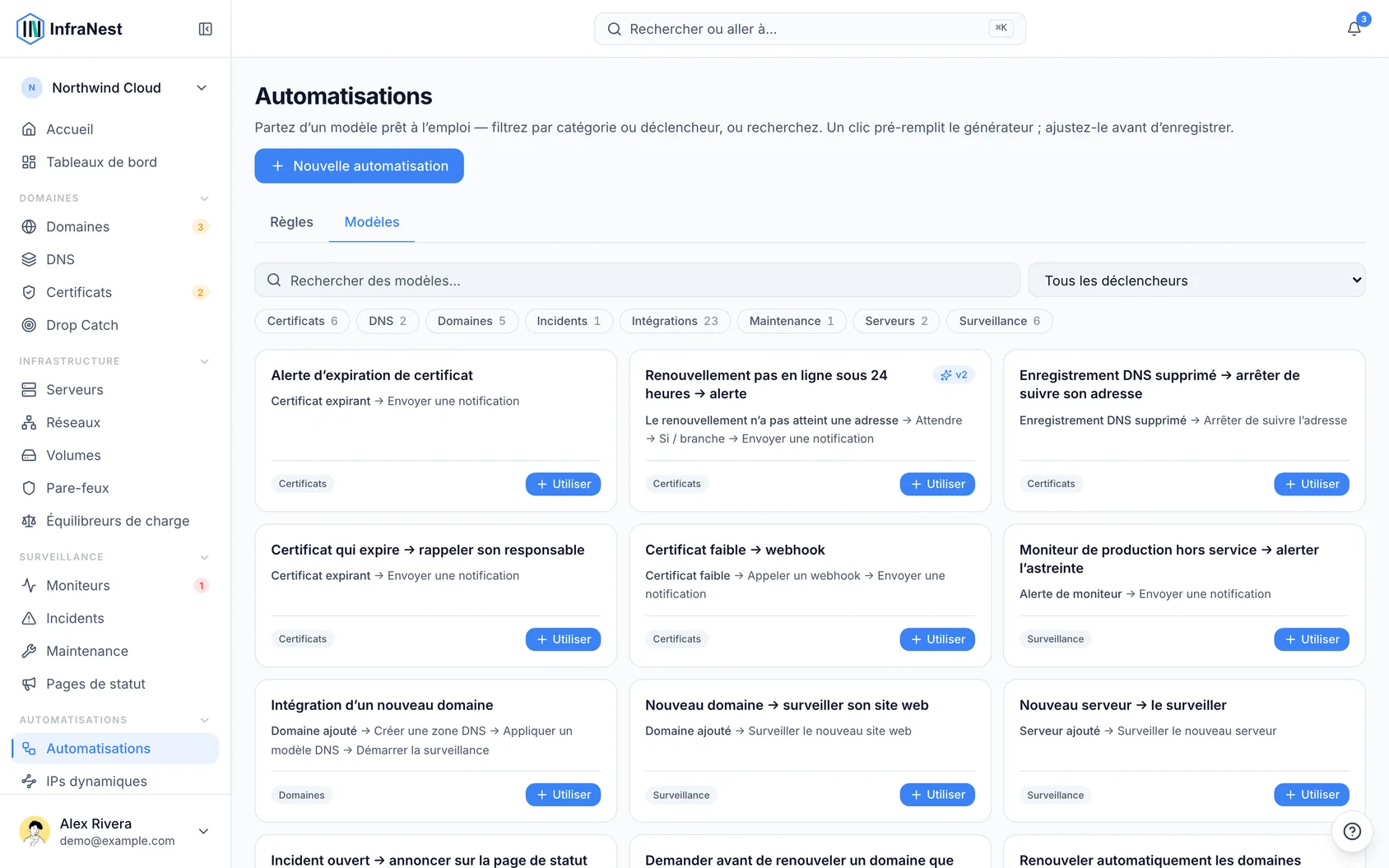Open the help question mark button
Image resolution: width=1389 pixels, height=868 pixels.
click(x=1352, y=831)
